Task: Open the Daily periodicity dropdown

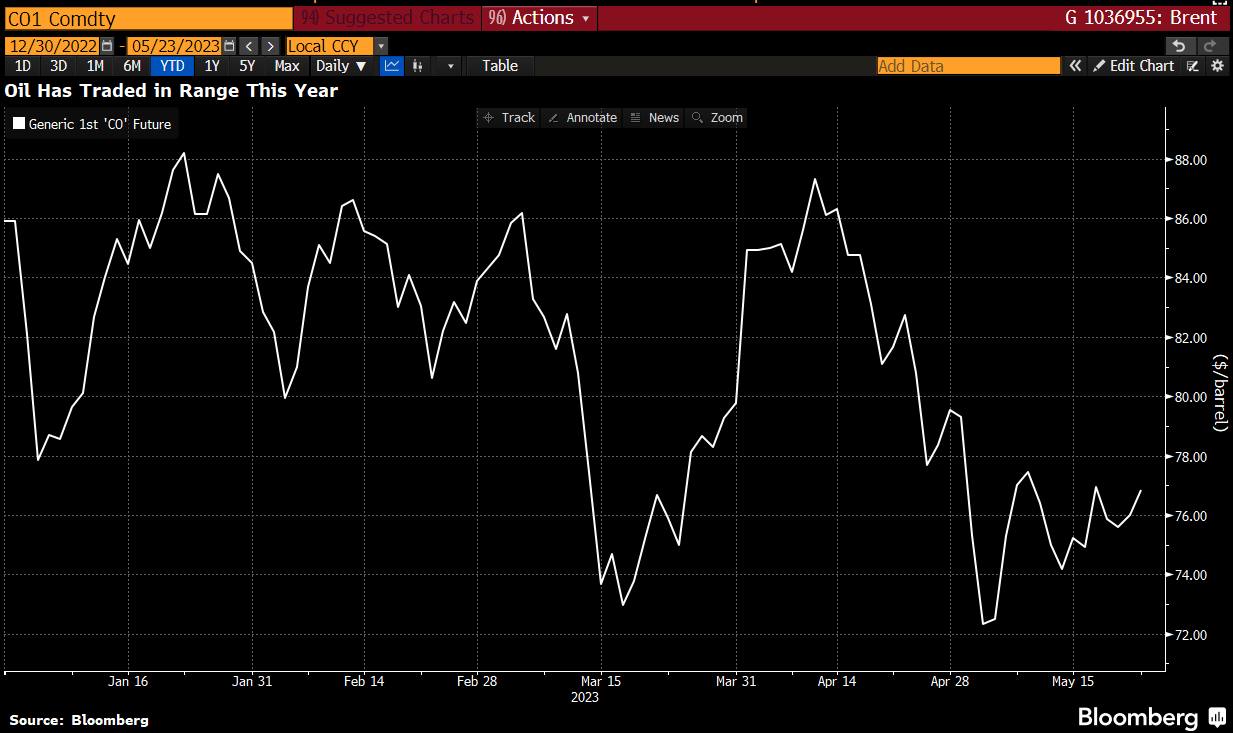Action: [340, 66]
